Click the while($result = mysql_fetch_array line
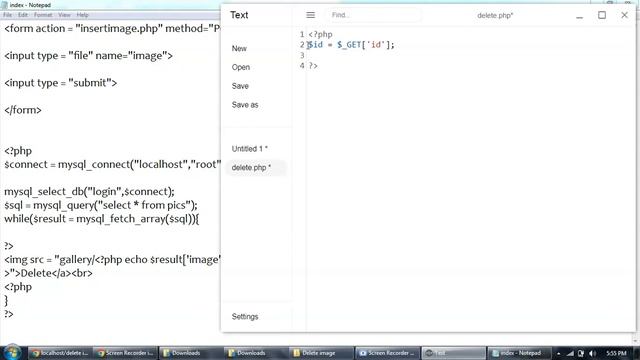 [x=102, y=219]
